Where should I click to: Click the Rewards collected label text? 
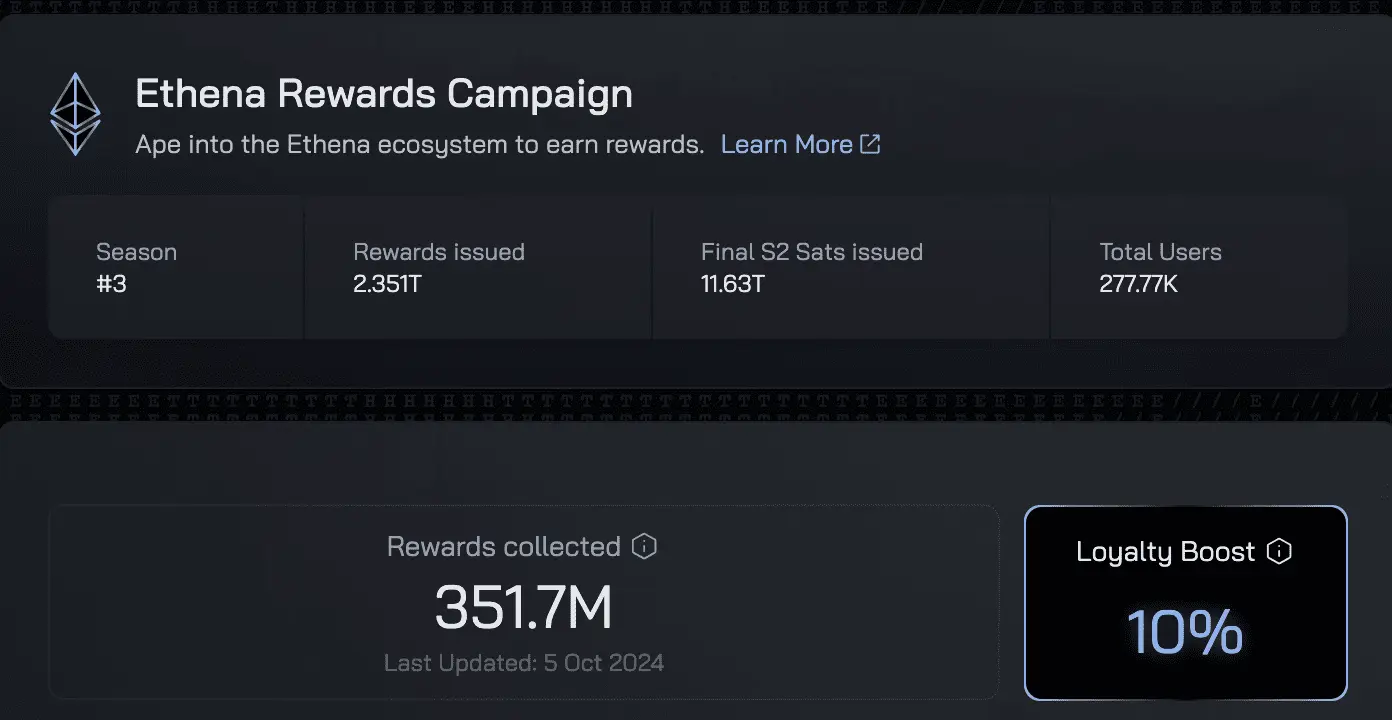click(x=504, y=546)
